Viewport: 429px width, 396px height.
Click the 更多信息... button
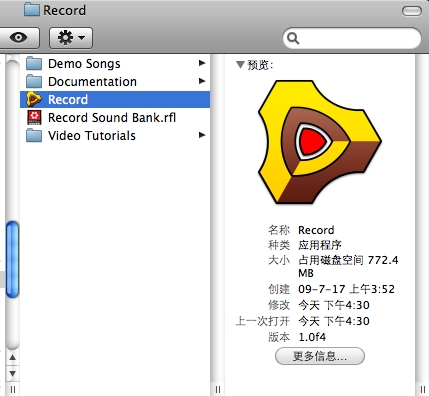320,356
